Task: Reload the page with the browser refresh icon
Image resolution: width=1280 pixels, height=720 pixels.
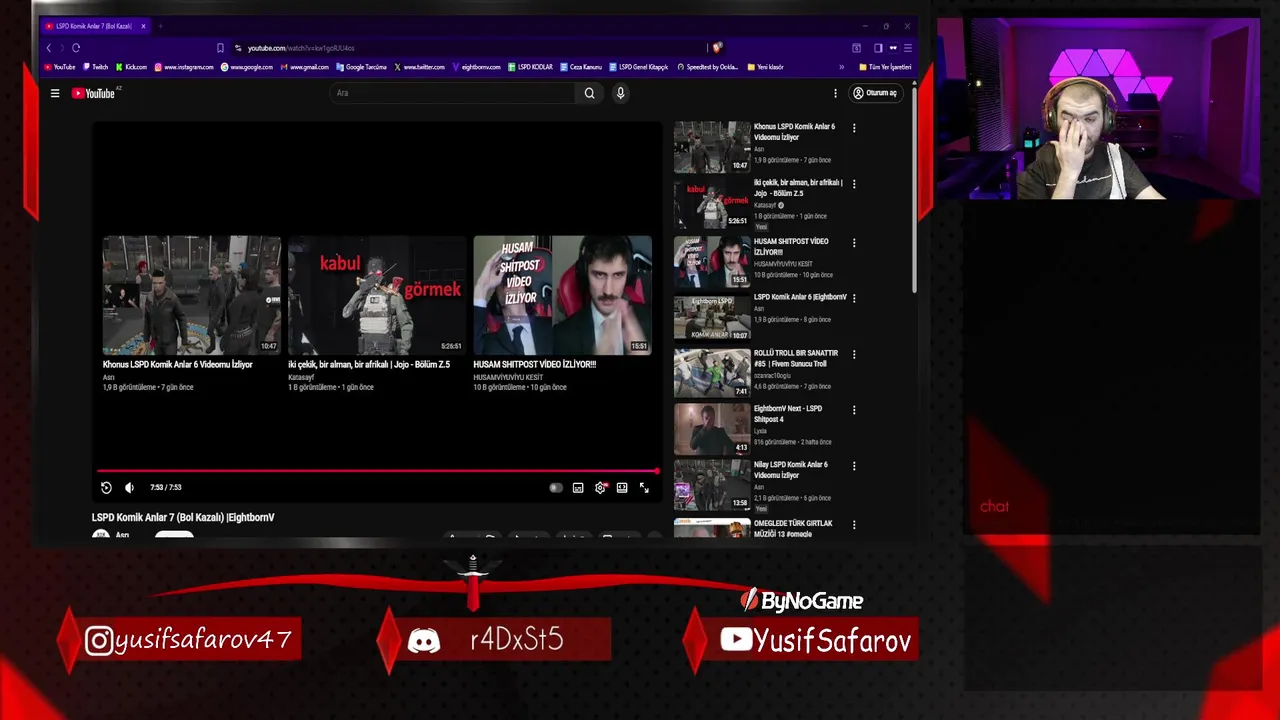Action: point(76,48)
